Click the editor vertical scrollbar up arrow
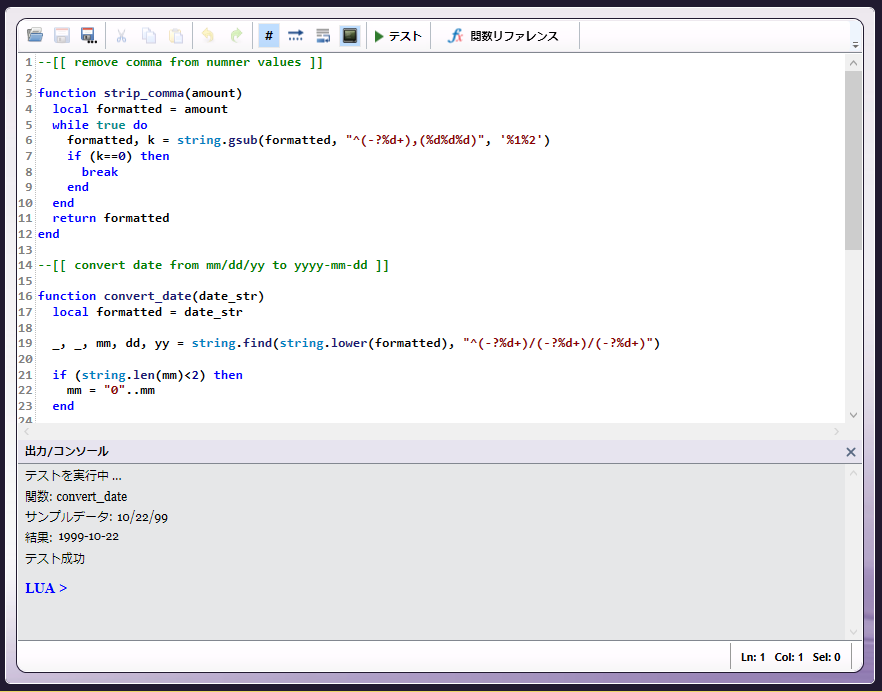Image resolution: width=882 pixels, height=692 pixels. click(853, 63)
